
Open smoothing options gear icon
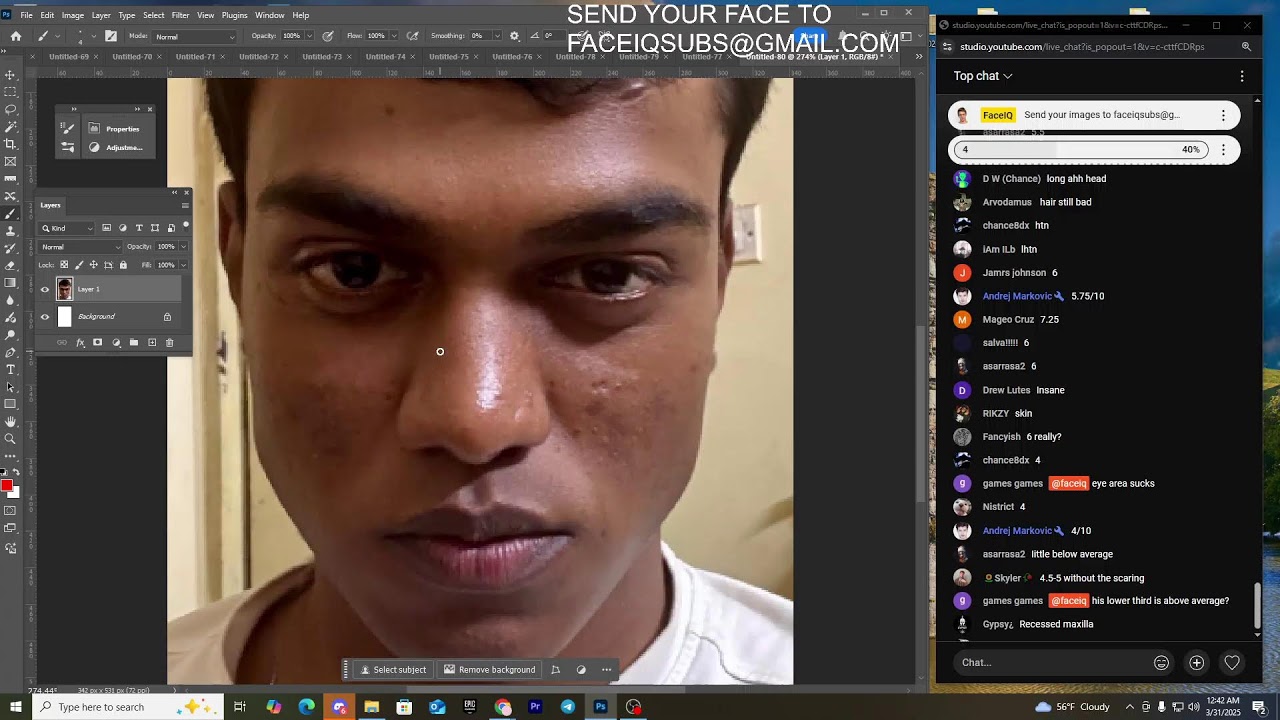click(x=515, y=36)
